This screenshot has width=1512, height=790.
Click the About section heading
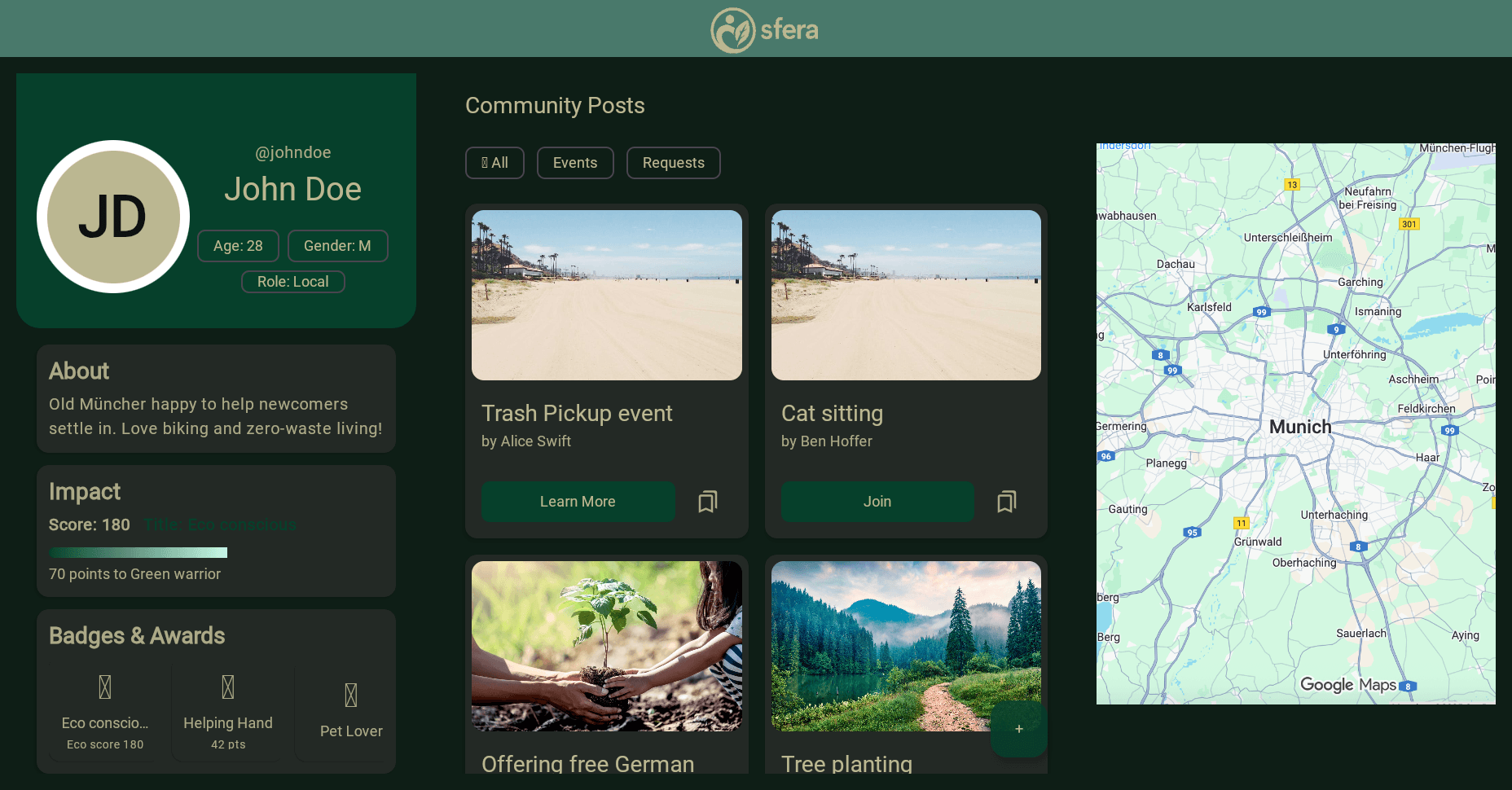point(79,371)
